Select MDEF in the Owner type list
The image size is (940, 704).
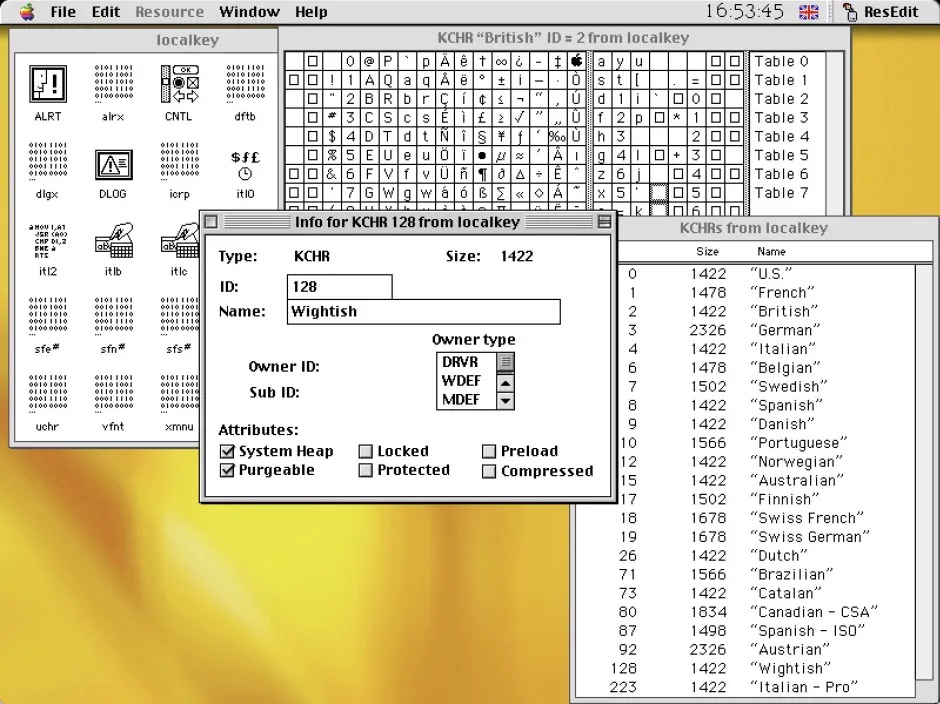click(x=467, y=399)
